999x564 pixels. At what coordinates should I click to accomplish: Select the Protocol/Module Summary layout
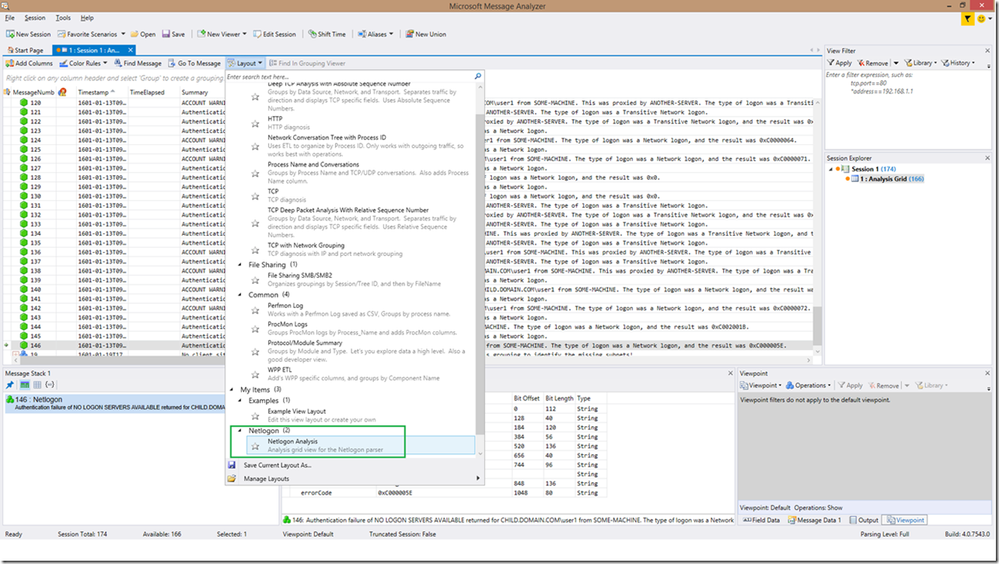coord(361,351)
